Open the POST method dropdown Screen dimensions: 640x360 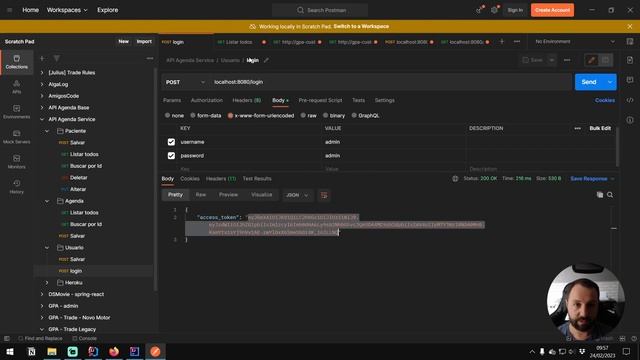coord(185,82)
